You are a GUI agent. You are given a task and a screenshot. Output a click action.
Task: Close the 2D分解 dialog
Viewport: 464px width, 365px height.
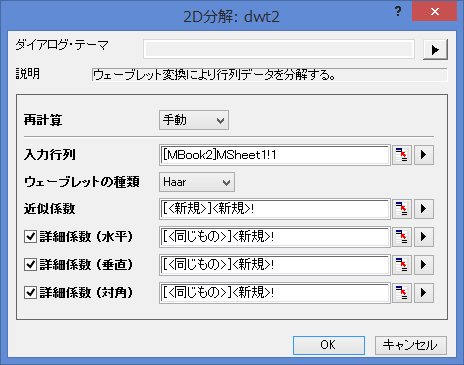pos(434,12)
